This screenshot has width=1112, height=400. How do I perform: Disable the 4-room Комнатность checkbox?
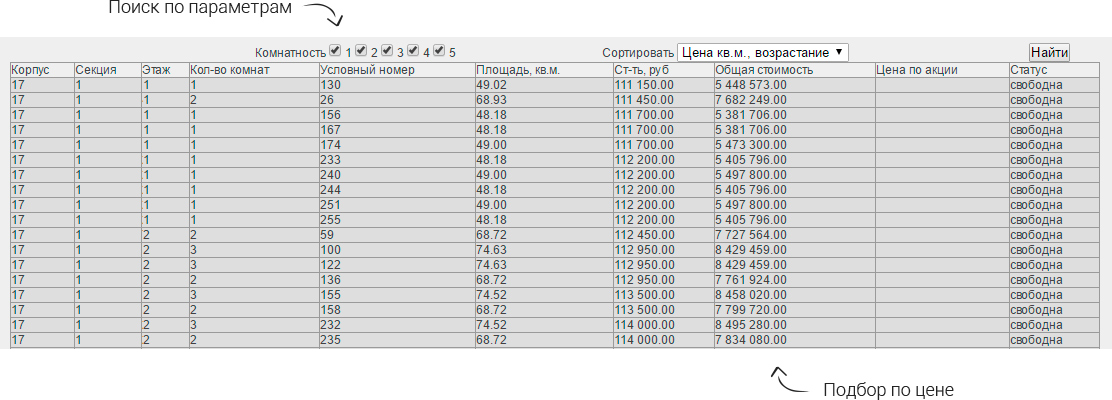(x=413, y=50)
